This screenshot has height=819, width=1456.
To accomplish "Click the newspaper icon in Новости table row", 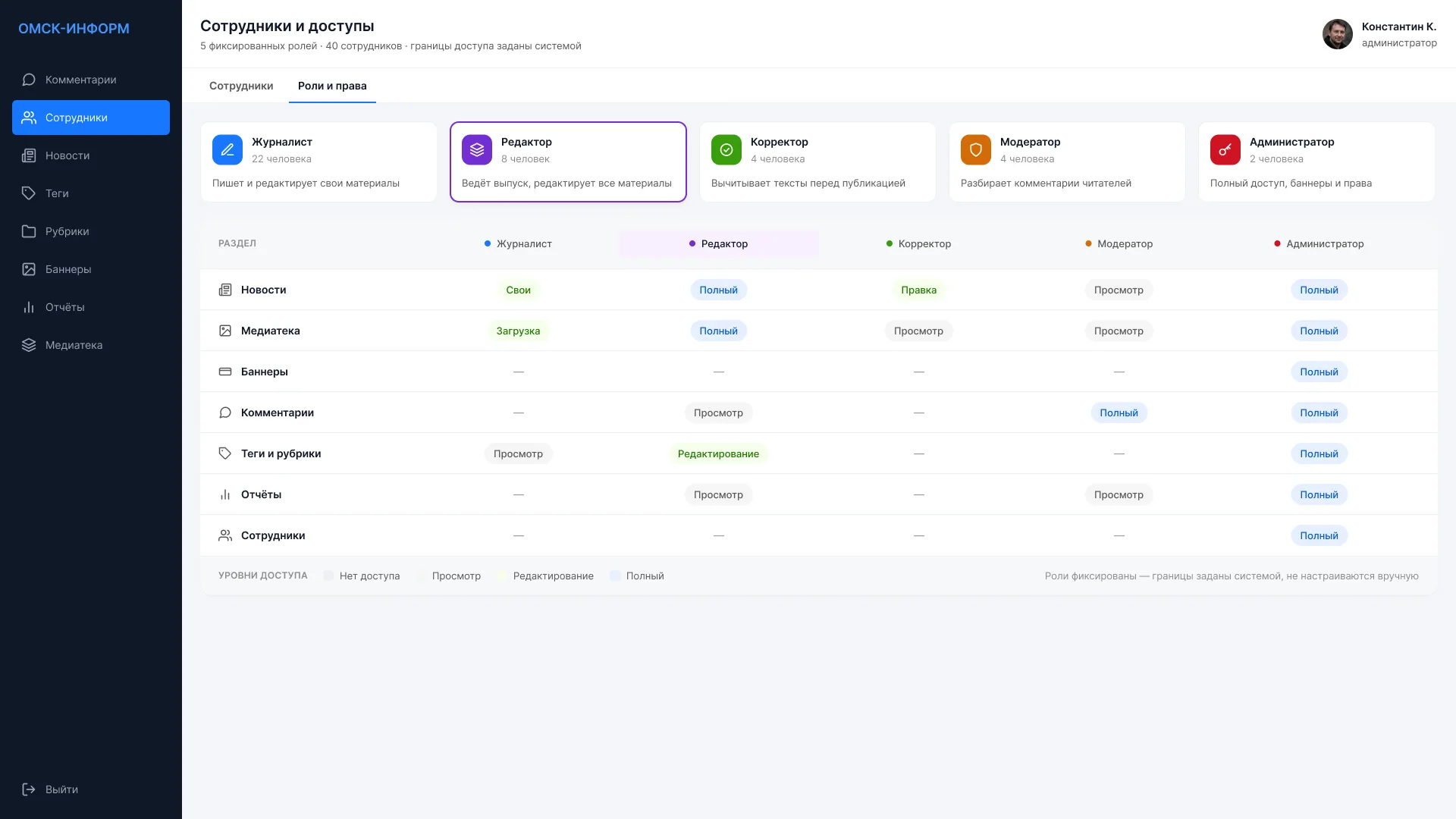I will pos(225,290).
